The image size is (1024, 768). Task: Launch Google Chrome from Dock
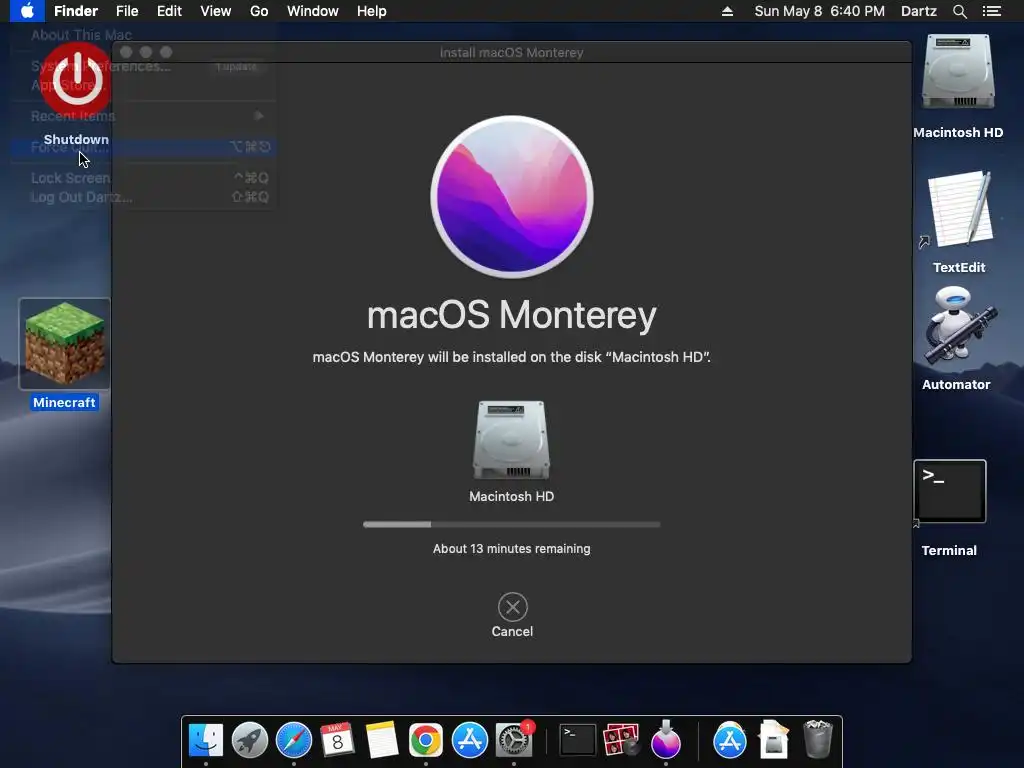(425, 741)
